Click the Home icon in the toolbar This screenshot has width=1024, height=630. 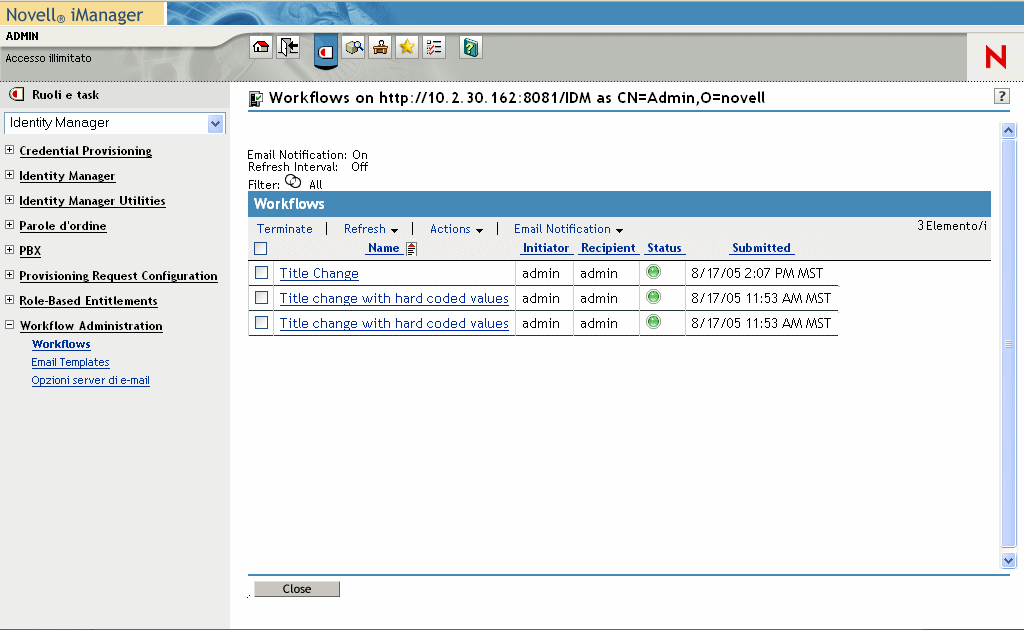261,47
